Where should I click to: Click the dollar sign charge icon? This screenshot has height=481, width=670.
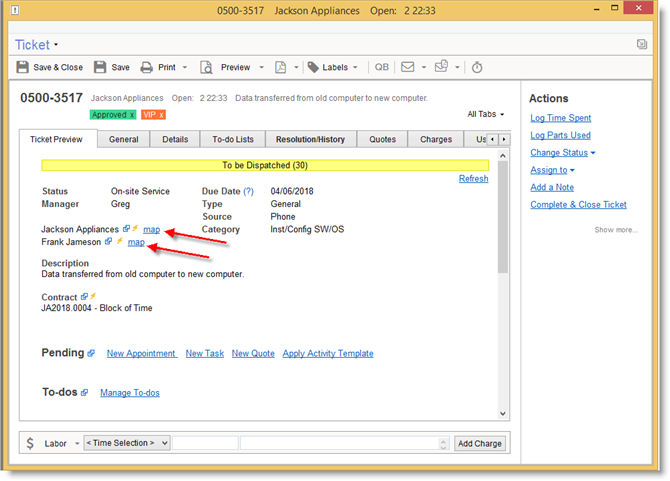tap(30, 443)
